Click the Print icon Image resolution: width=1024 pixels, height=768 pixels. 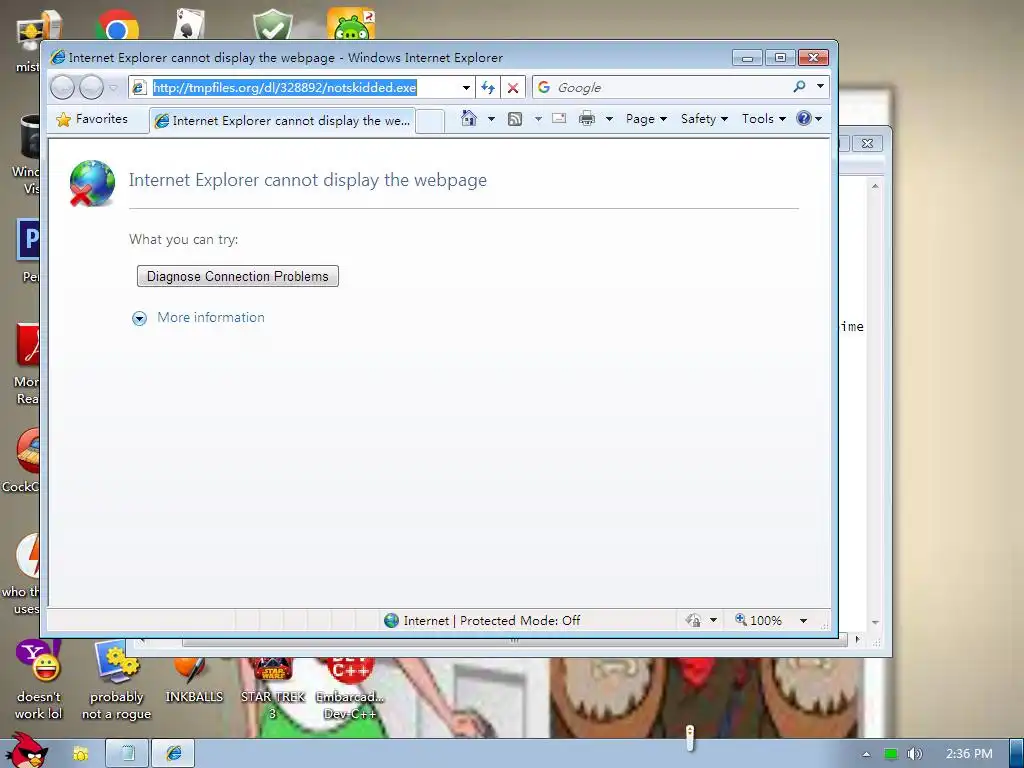pos(587,119)
